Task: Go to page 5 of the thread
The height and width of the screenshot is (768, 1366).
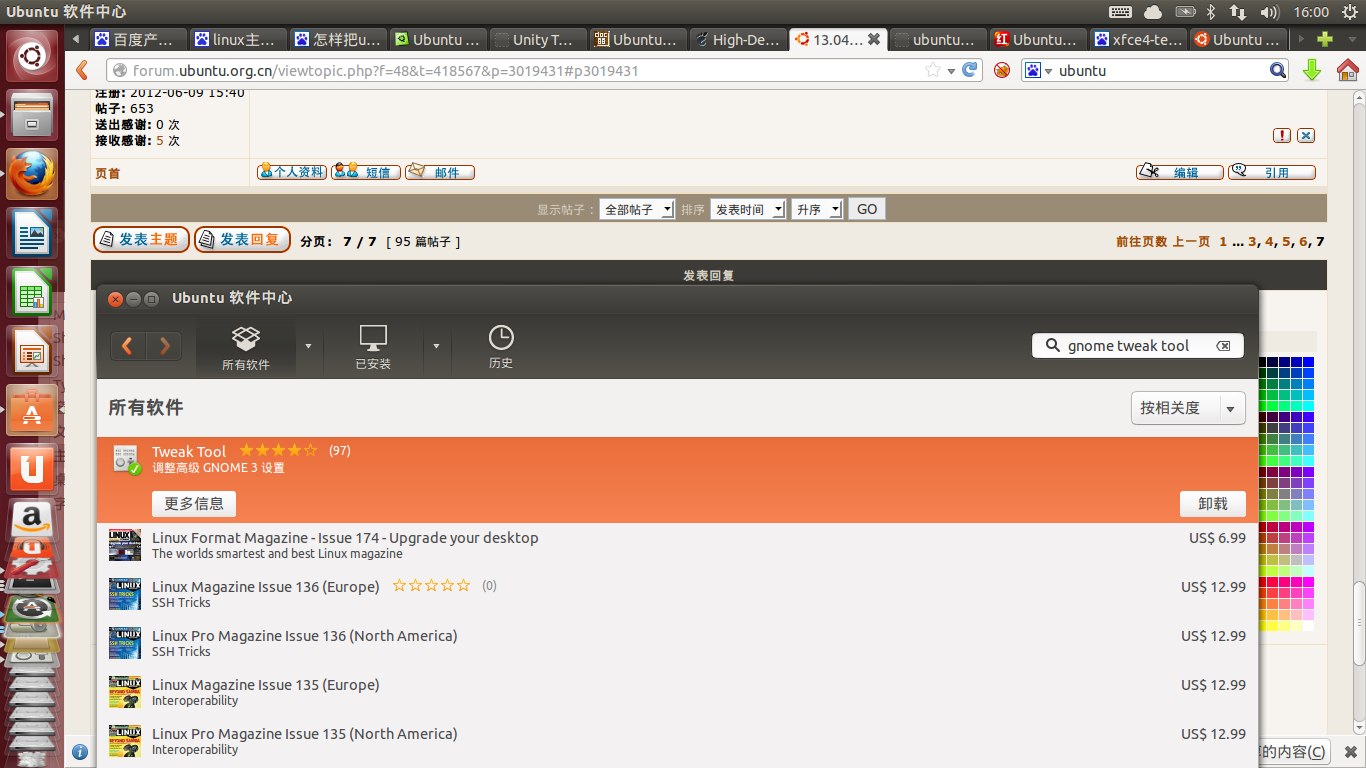Action: (1287, 241)
